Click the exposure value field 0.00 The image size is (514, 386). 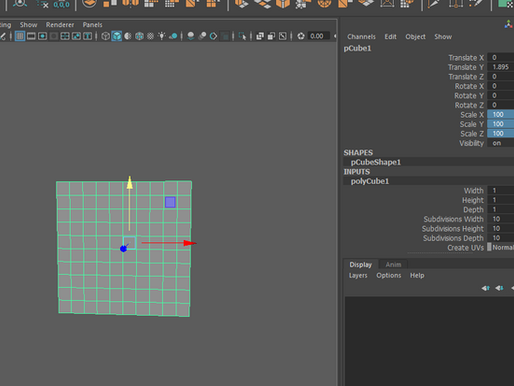(x=318, y=36)
